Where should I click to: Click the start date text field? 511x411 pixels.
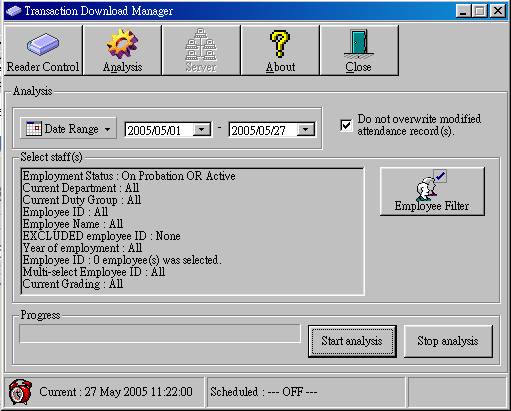[x=159, y=130]
